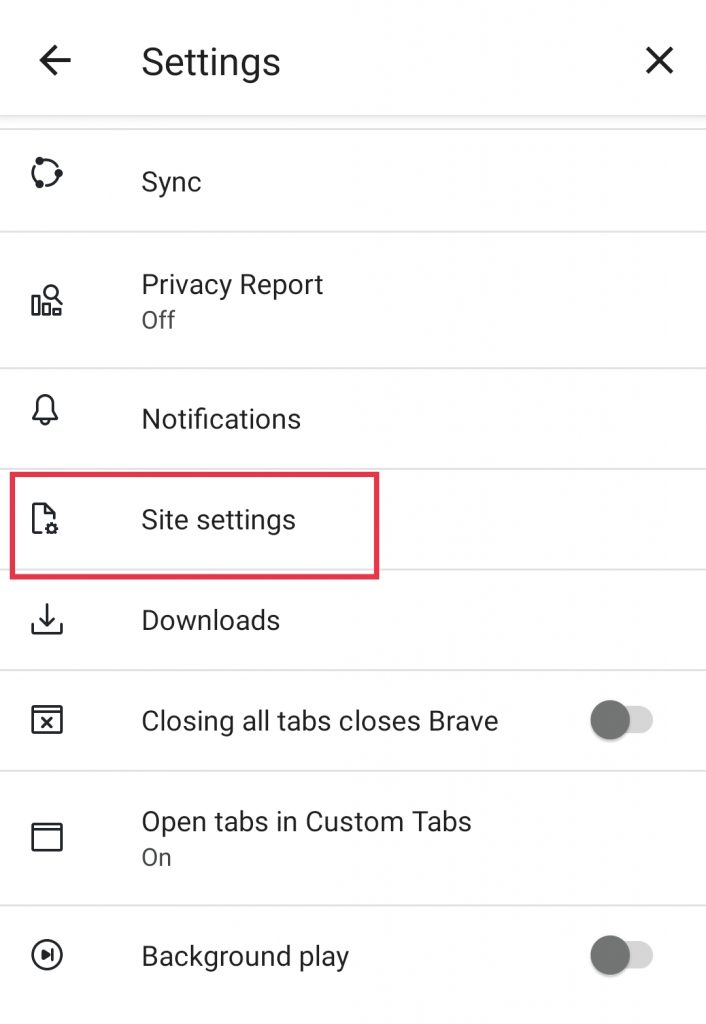Tap the Closing all tabs closes Brave label
This screenshot has height=1024, width=706.
click(x=320, y=721)
